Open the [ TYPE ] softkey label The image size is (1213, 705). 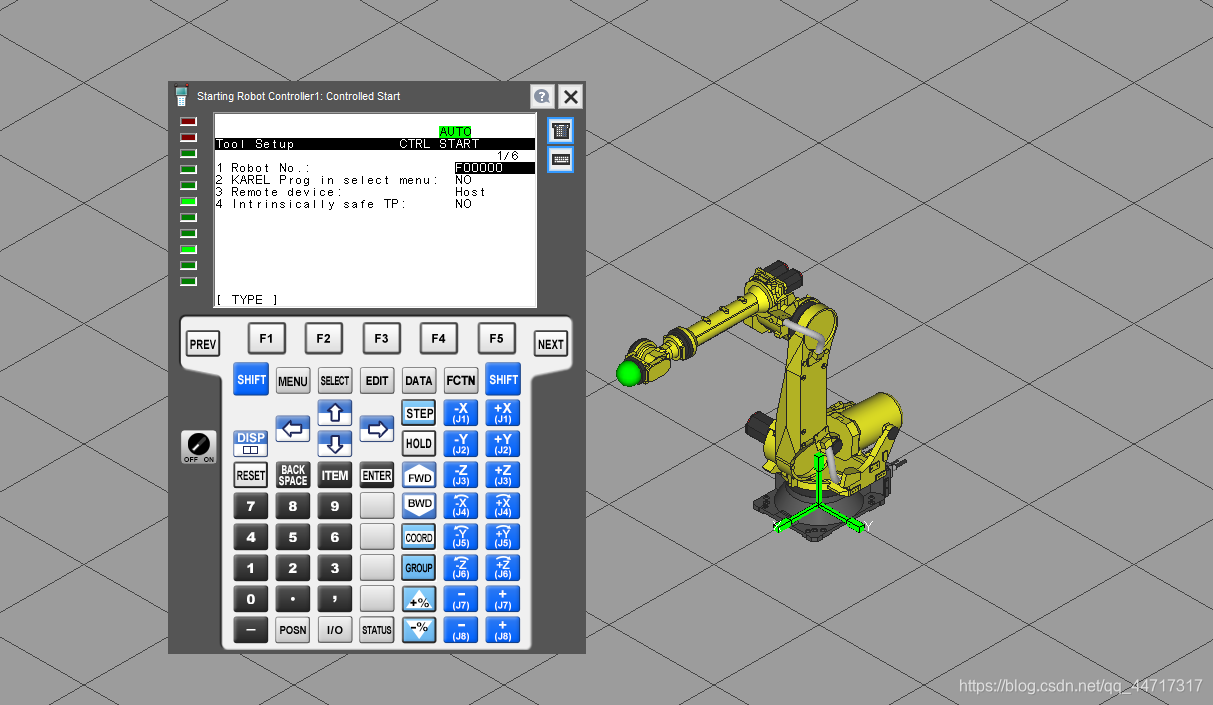tap(247, 300)
